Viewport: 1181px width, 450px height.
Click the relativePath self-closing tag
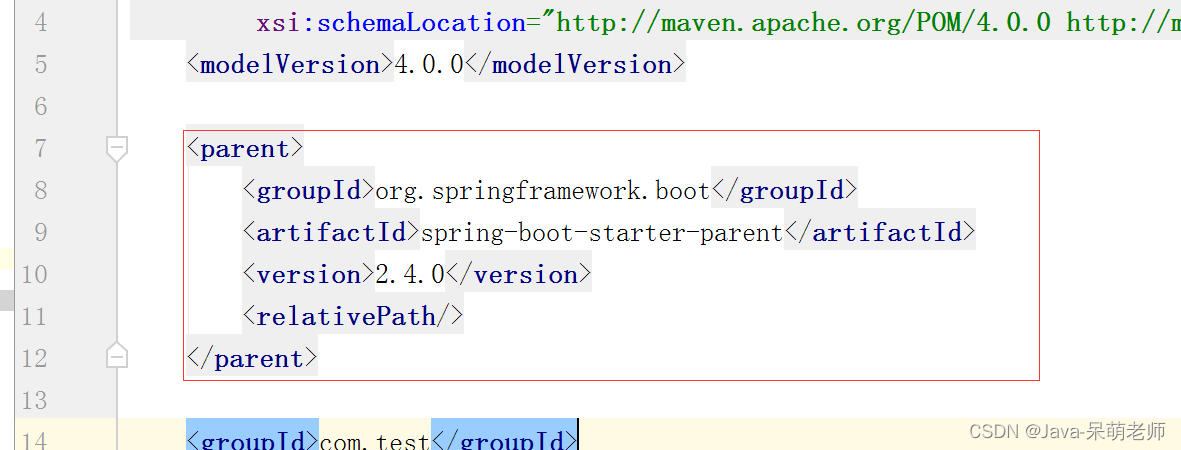352,317
